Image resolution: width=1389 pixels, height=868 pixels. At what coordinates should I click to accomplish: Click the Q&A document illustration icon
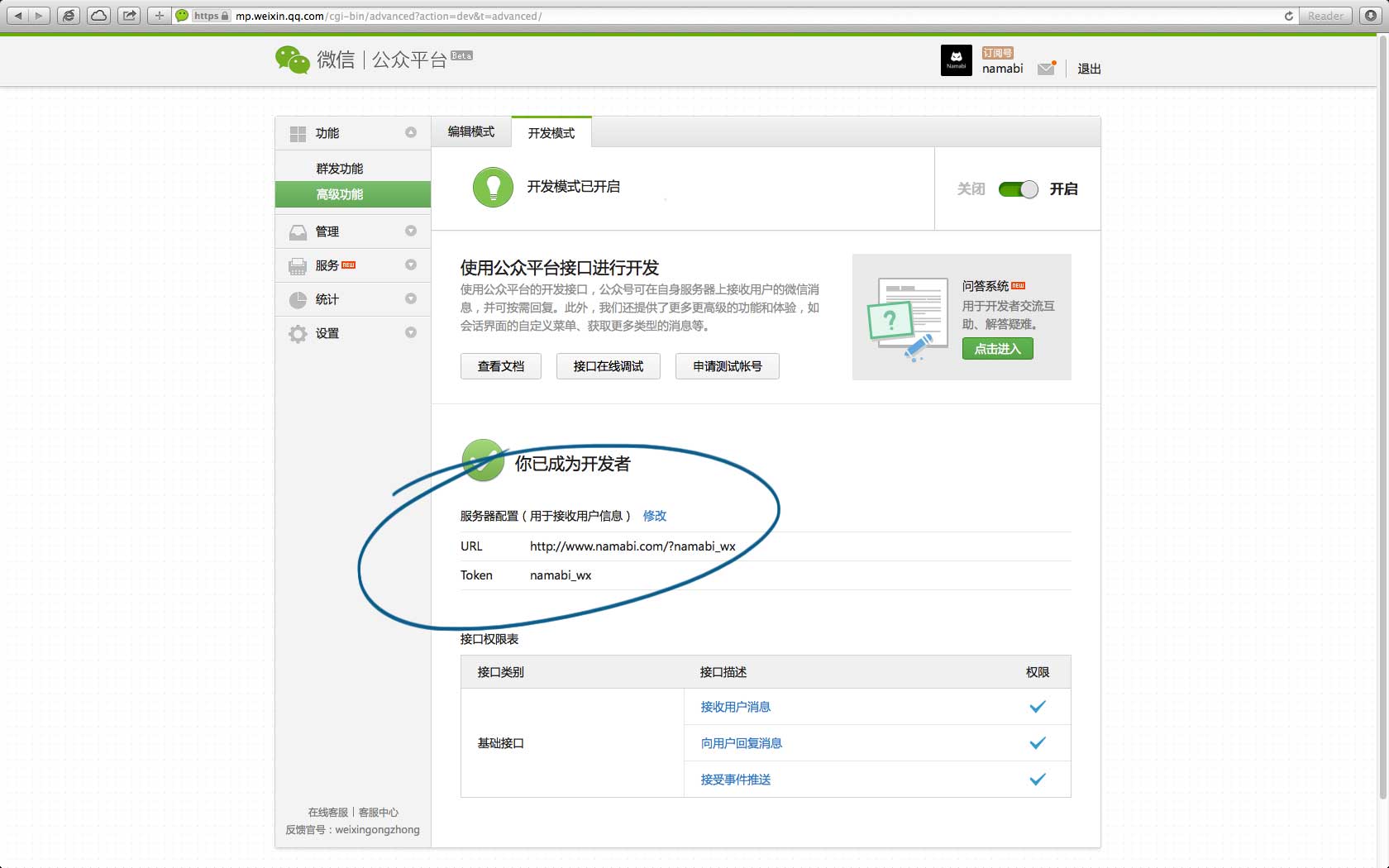point(907,319)
